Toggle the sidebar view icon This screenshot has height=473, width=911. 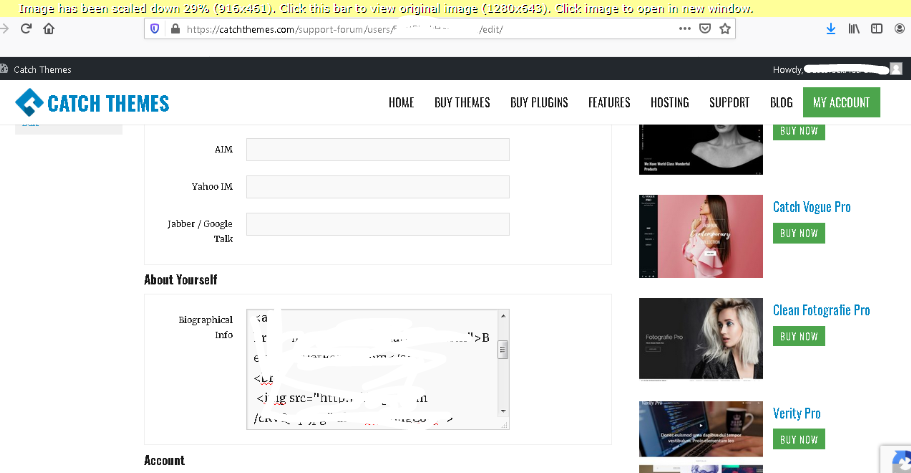(x=877, y=28)
